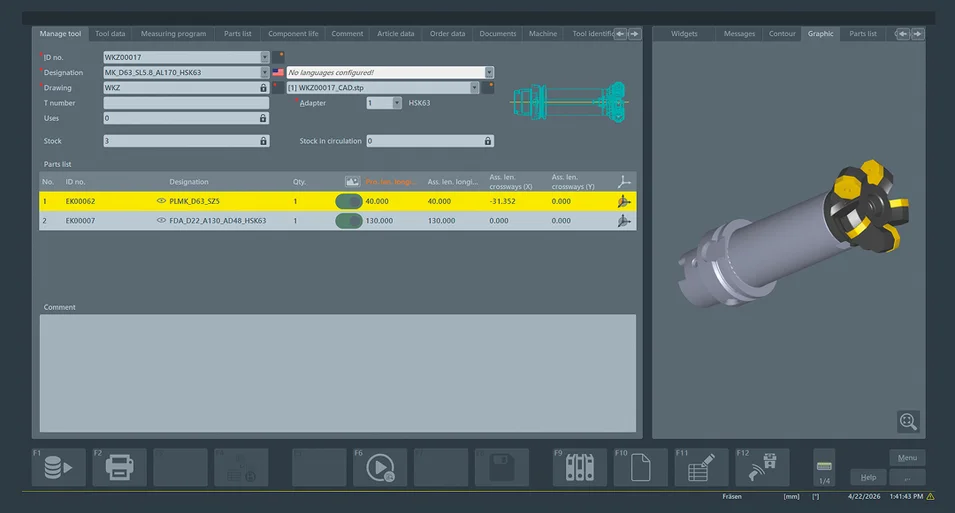Click the F11 edit table icon
Viewport: 955px width, 513px height.
(x=702, y=467)
